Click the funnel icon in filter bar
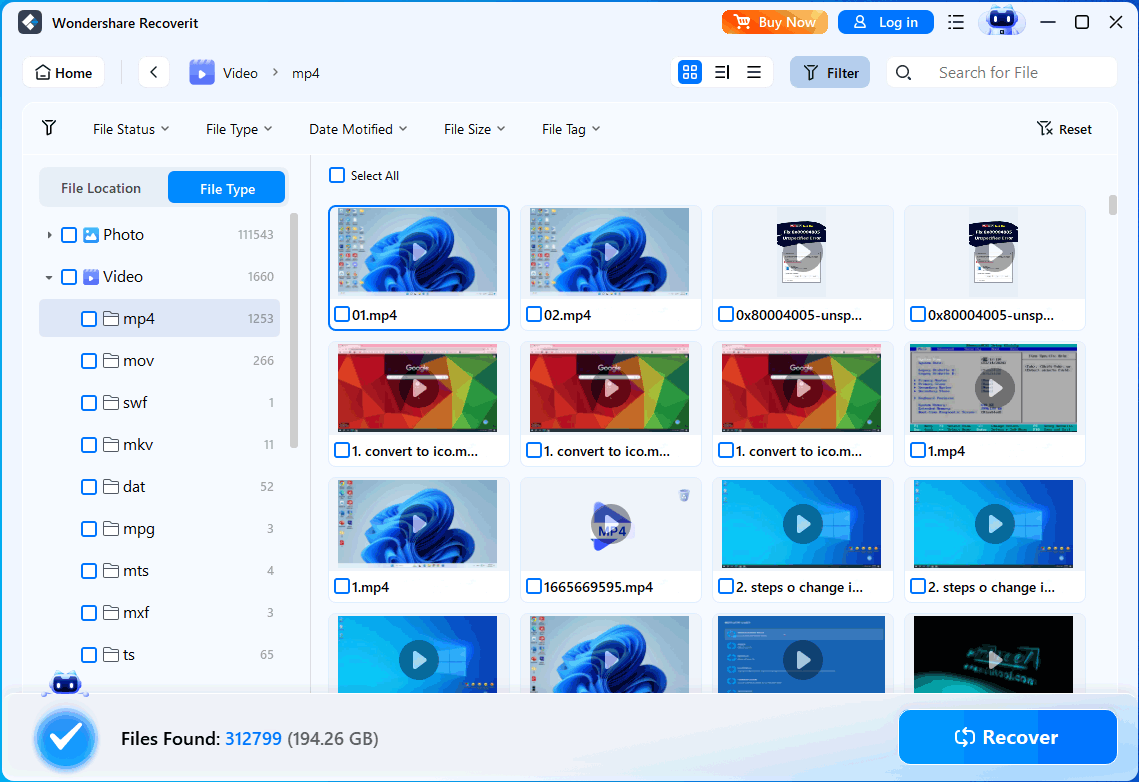This screenshot has height=782, width=1139. (x=49, y=128)
